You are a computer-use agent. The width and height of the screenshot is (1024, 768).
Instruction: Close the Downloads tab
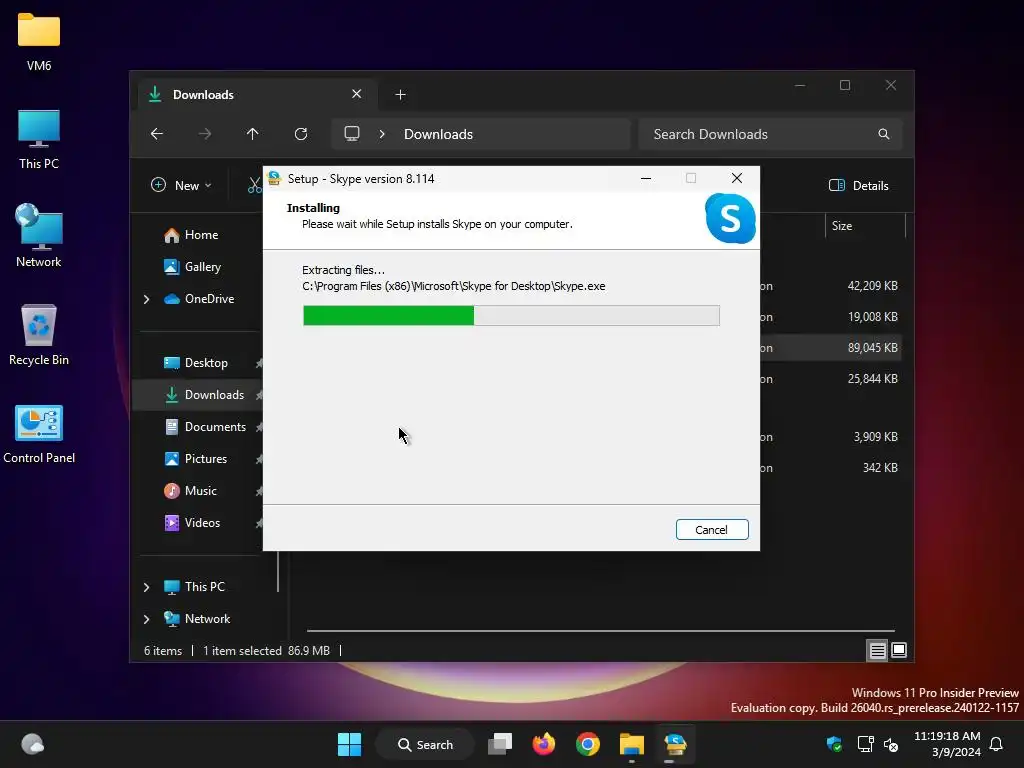(x=357, y=94)
